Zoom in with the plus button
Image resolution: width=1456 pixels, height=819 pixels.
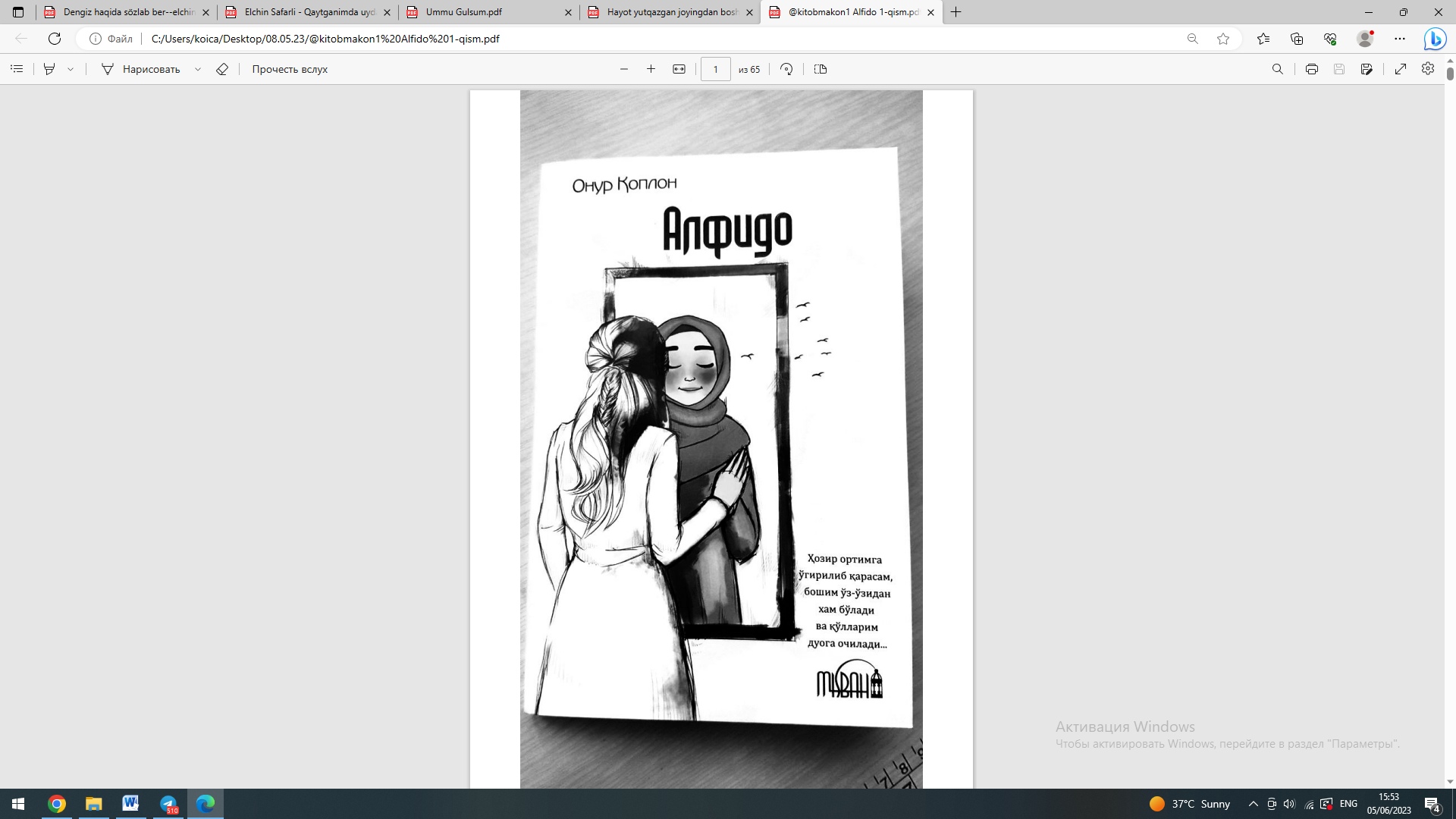(x=651, y=69)
